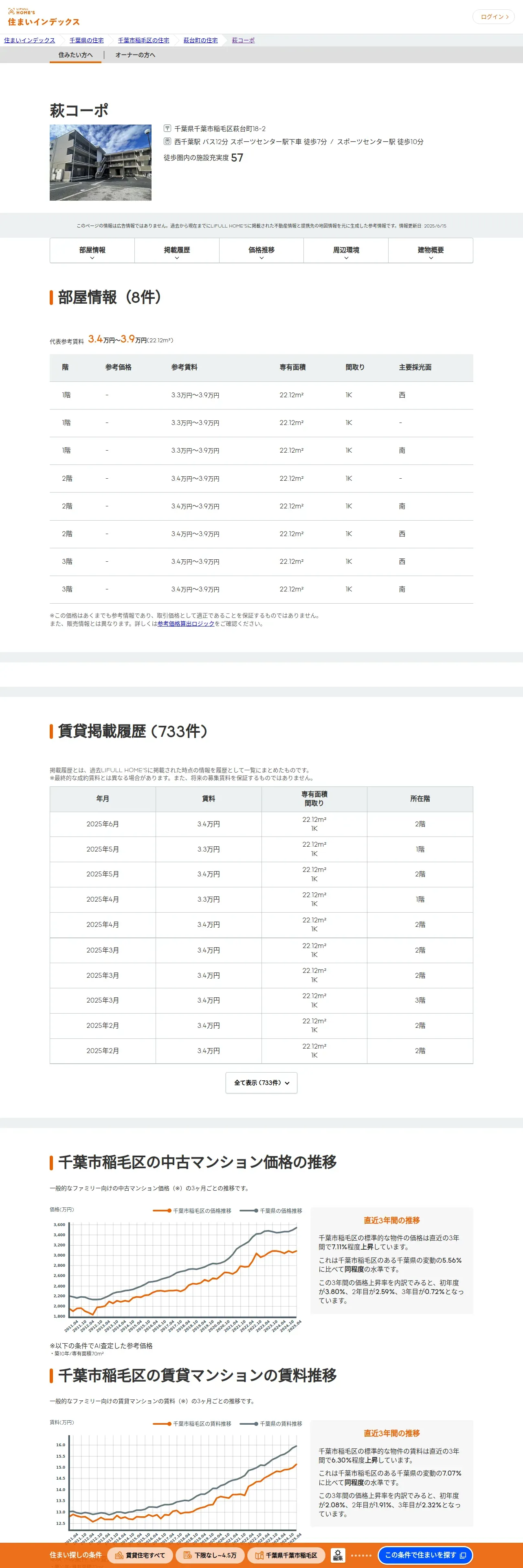This screenshot has width=523, height=1568.
Task: Click the chevron under 価格推移 tab
Action: point(261,258)
